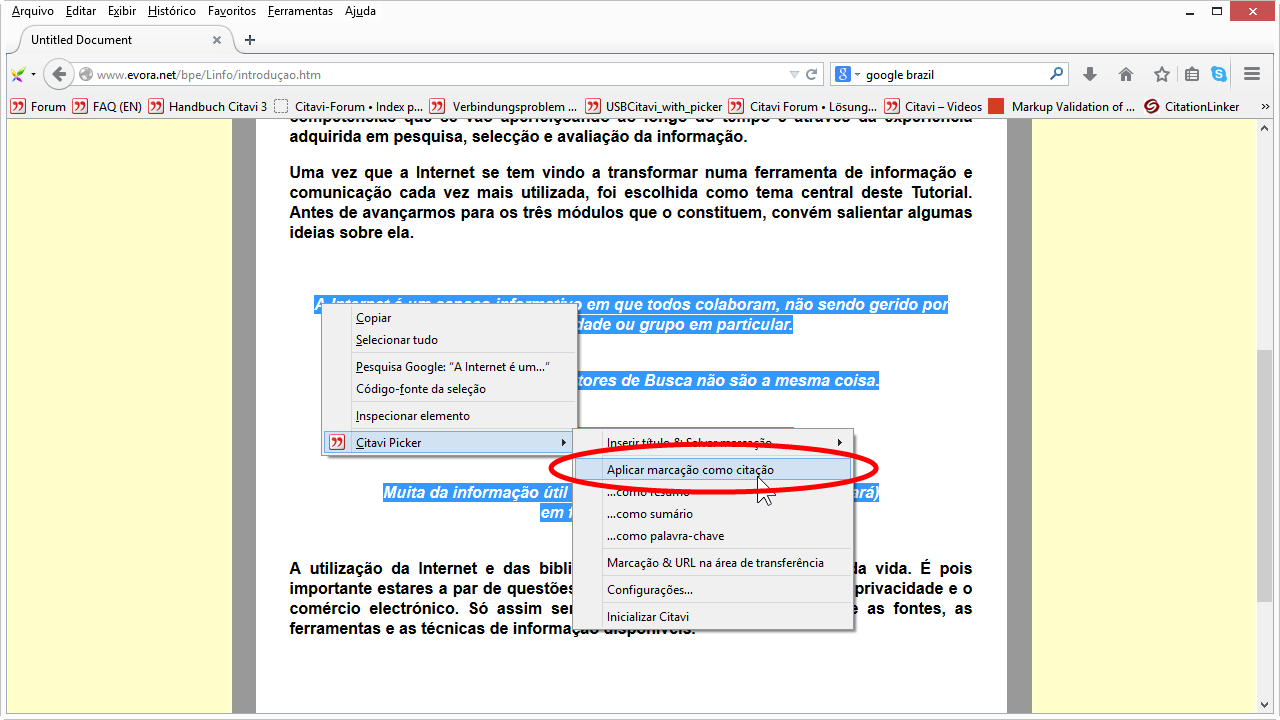
Task: Go back with the back arrow button
Action: pyautogui.click(x=59, y=74)
